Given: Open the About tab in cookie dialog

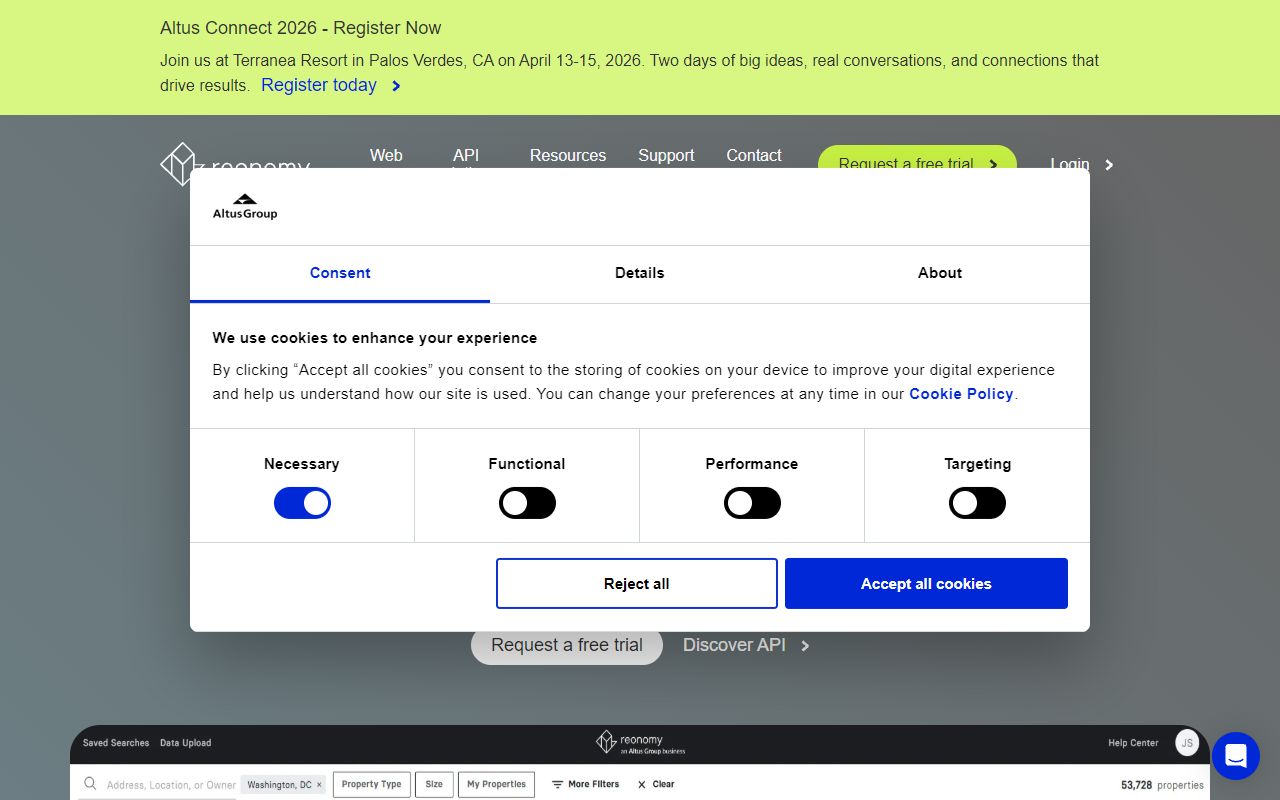Looking at the screenshot, I should [939, 273].
